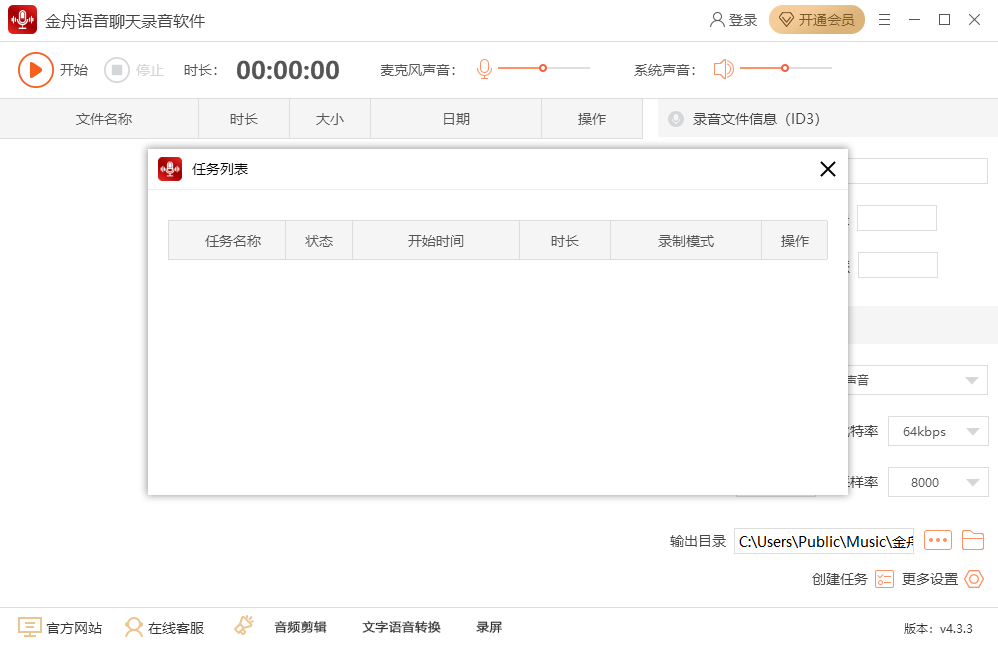The width and height of the screenshot is (998, 647).
Task: Click the 时长 column in task list
Action: coord(565,241)
